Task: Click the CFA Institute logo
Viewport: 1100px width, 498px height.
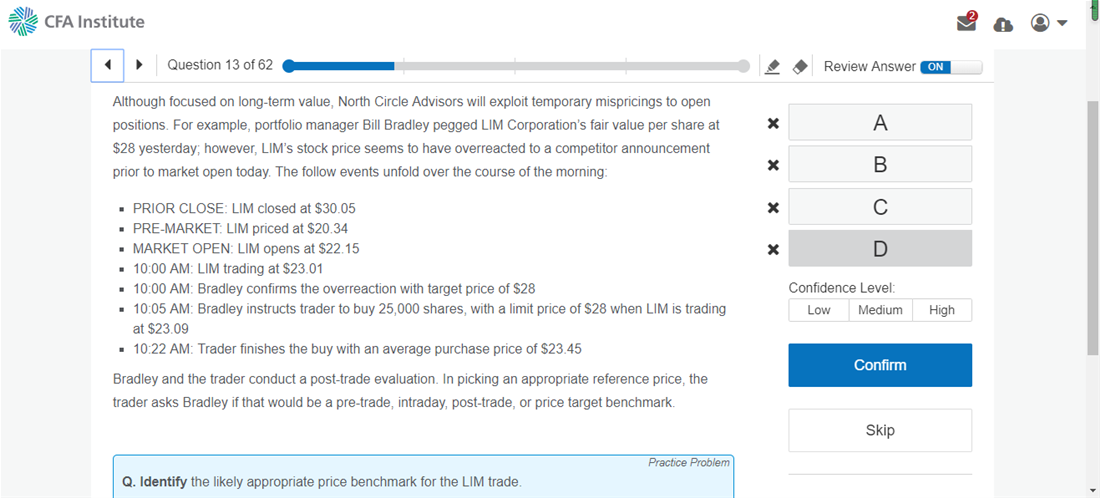Action: (x=77, y=21)
